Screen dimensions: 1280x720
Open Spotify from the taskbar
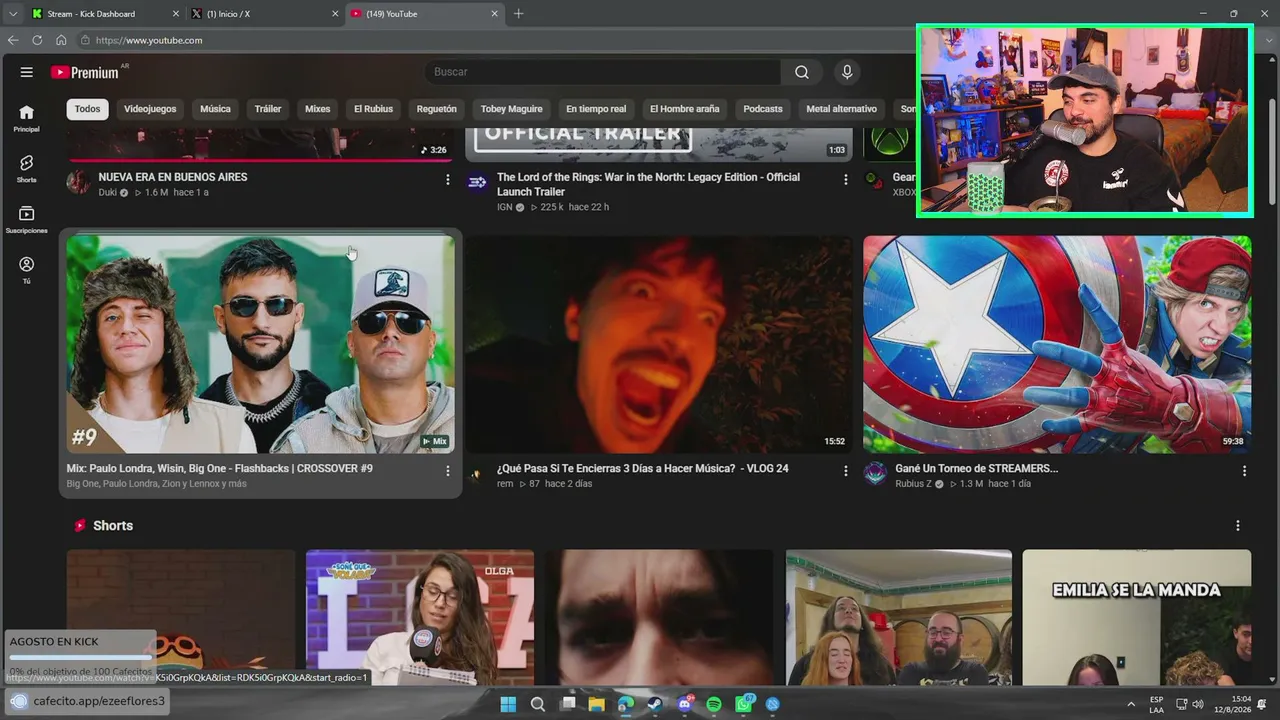(x=714, y=704)
